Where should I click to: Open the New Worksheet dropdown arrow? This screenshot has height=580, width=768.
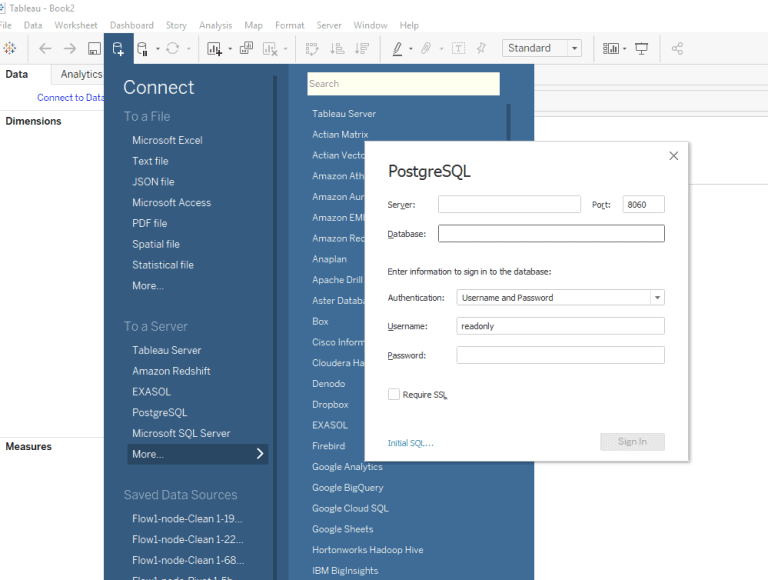coord(230,48)
